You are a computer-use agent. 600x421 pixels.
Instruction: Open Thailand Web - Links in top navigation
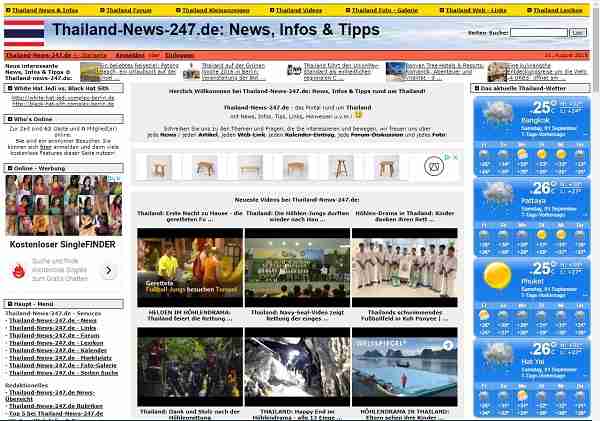point(476,10)
